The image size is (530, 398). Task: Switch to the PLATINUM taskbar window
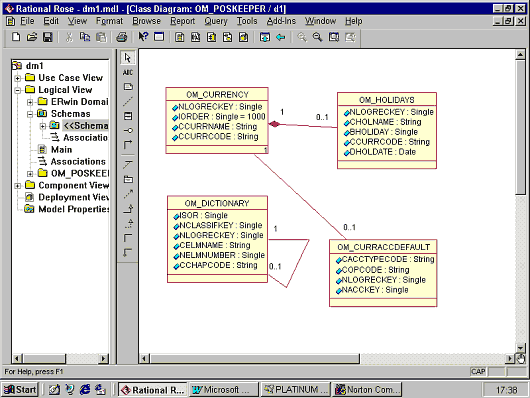click(x=295, y=390)
